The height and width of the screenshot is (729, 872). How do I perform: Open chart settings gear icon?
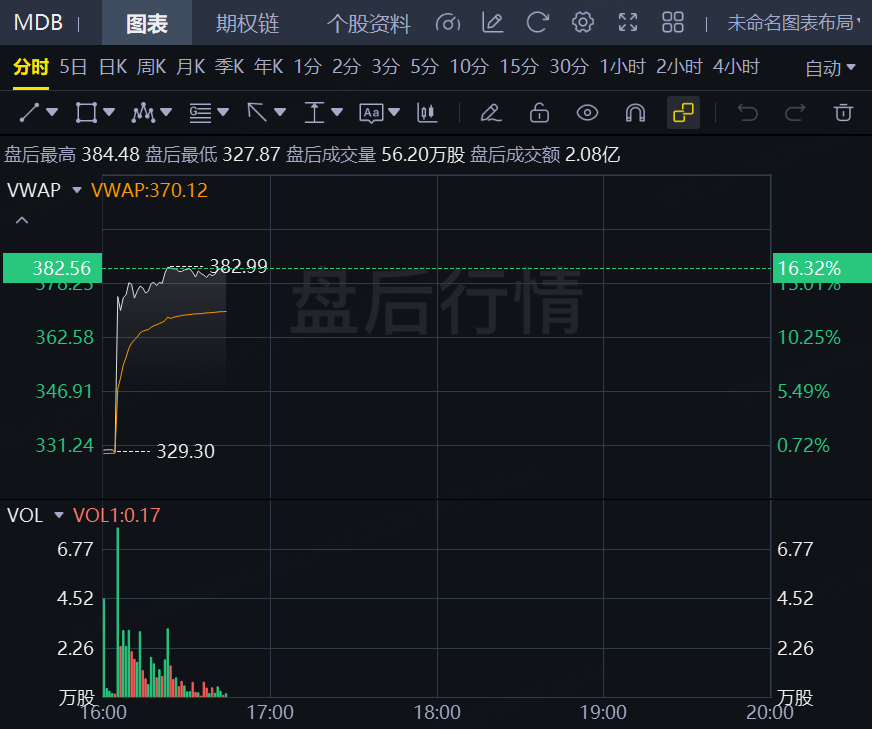point(583,23)
